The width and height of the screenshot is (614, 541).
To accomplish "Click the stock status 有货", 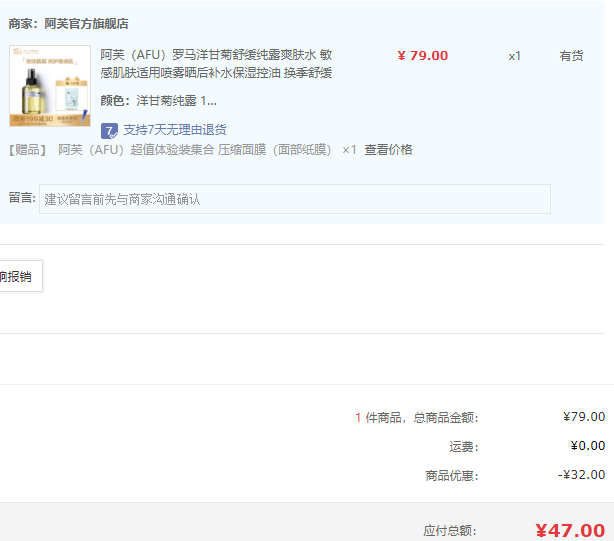I will (571, 56).
